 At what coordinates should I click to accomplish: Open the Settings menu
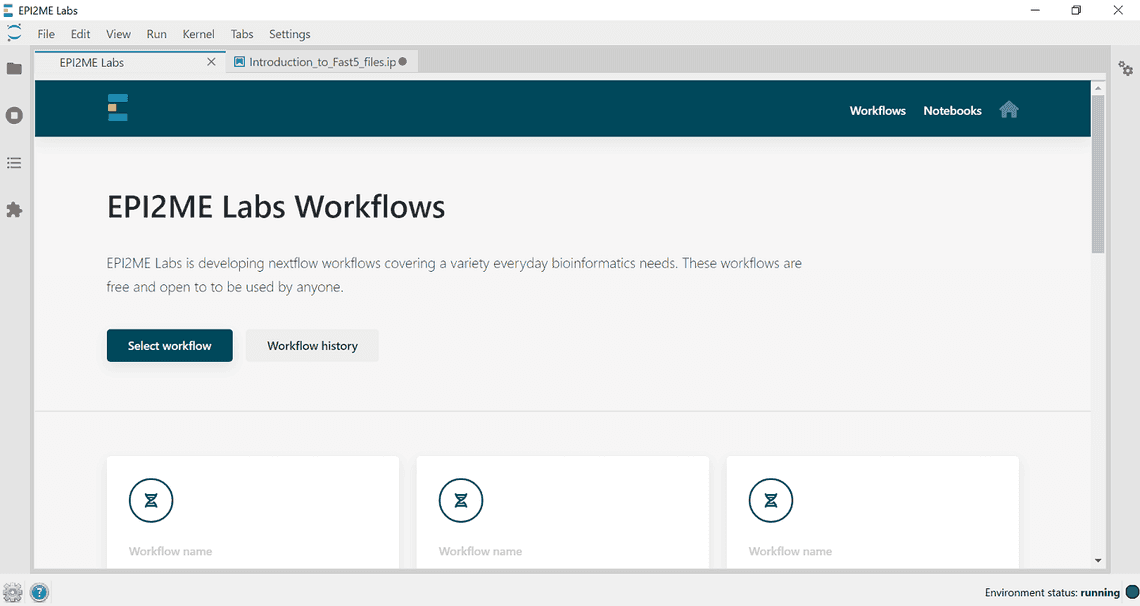coord(289,33)
